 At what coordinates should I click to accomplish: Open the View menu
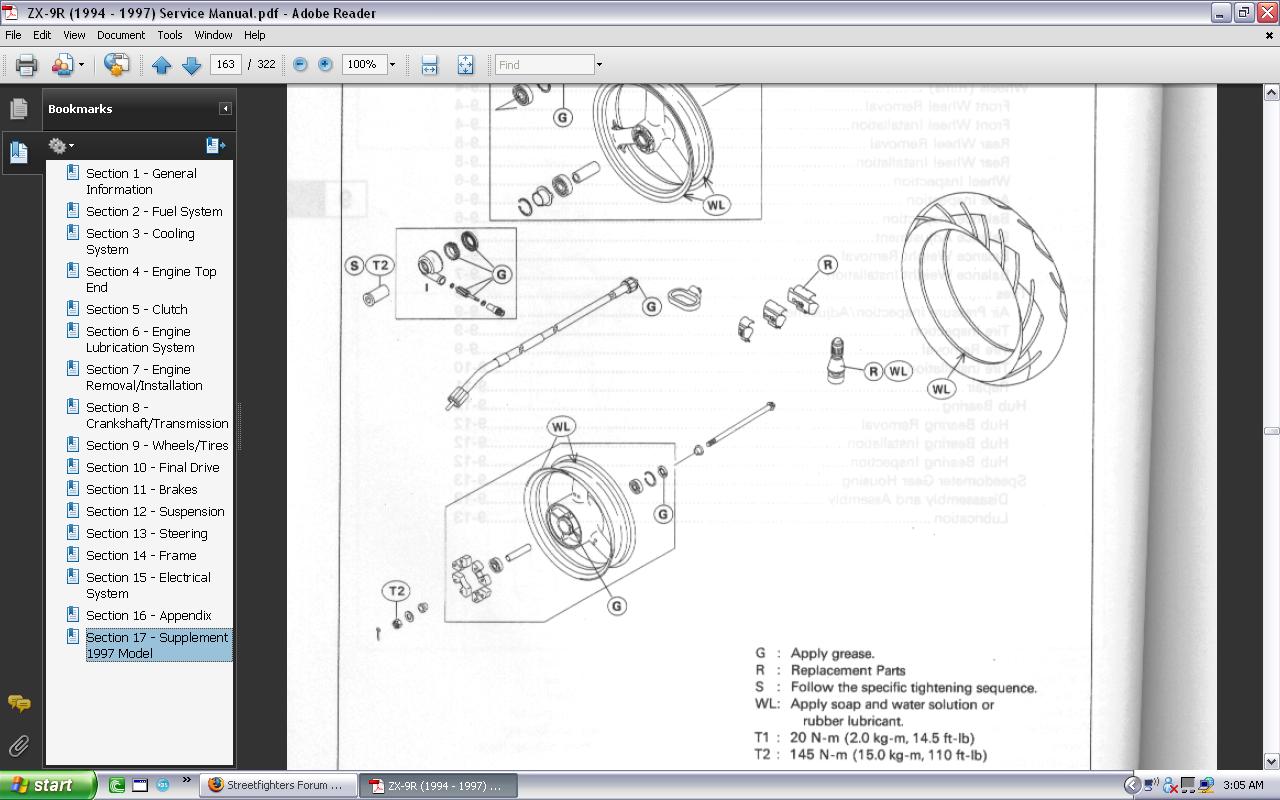click(74, 35)
